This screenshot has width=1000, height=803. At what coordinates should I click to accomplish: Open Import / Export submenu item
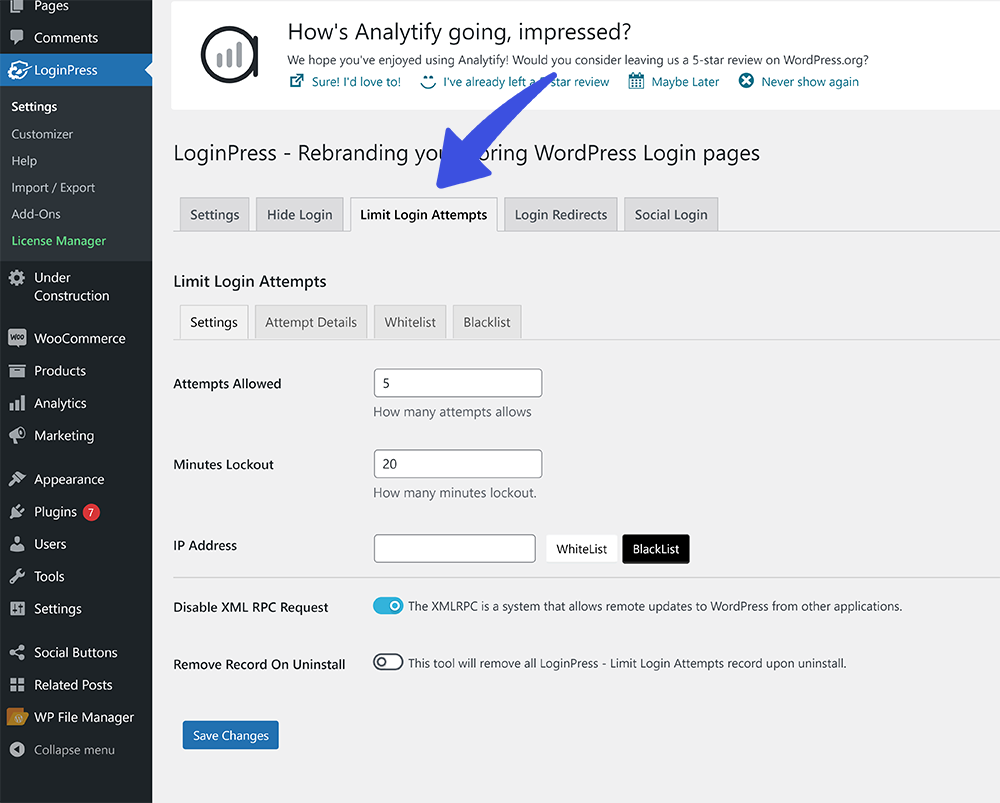coord(53,188)
